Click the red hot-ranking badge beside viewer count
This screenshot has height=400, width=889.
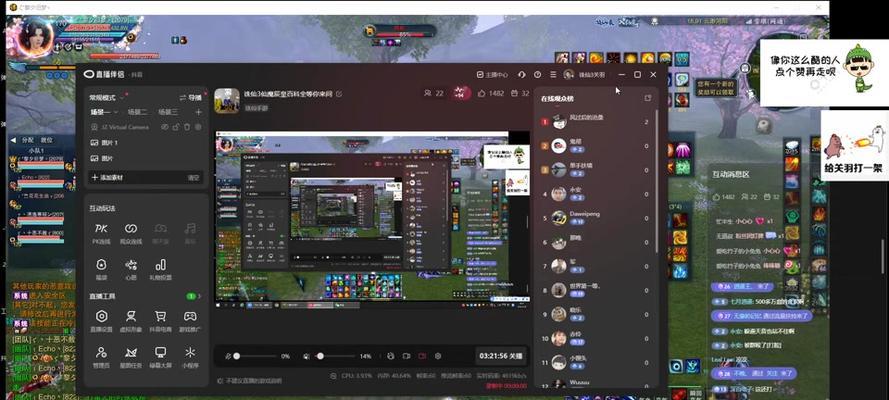(x=462, y=93)
